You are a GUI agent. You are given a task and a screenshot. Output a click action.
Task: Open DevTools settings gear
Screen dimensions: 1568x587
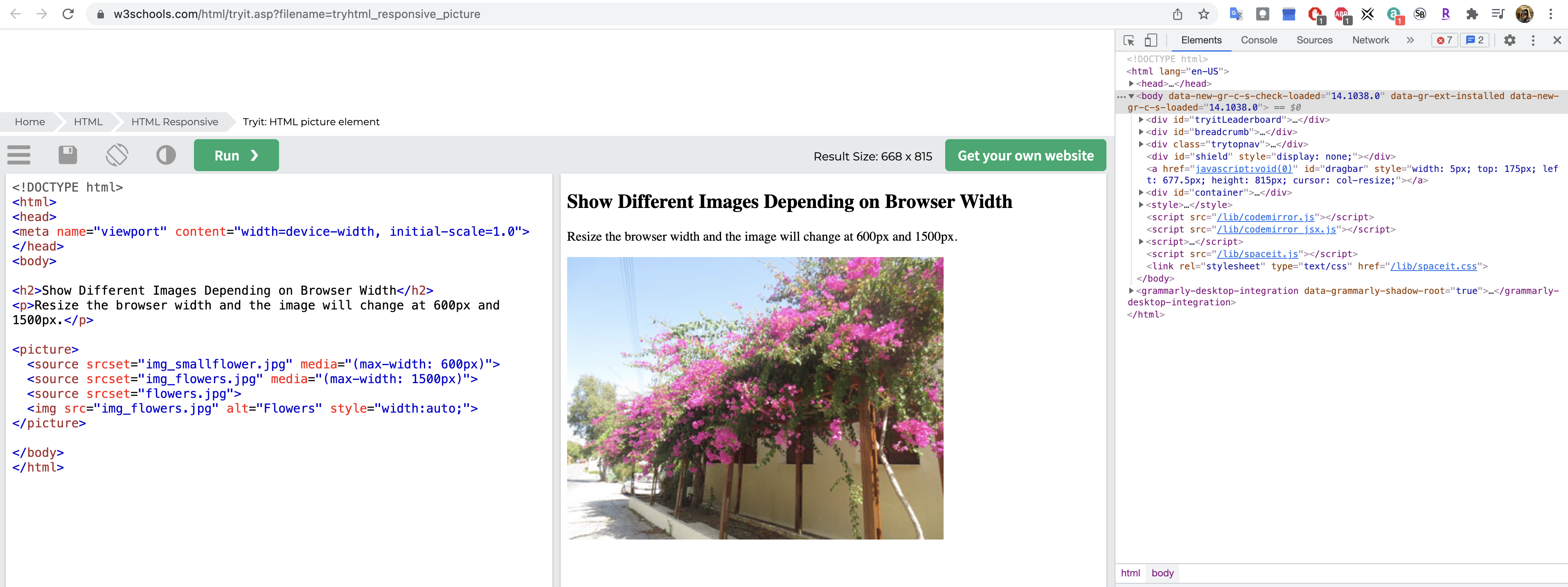1509,40
